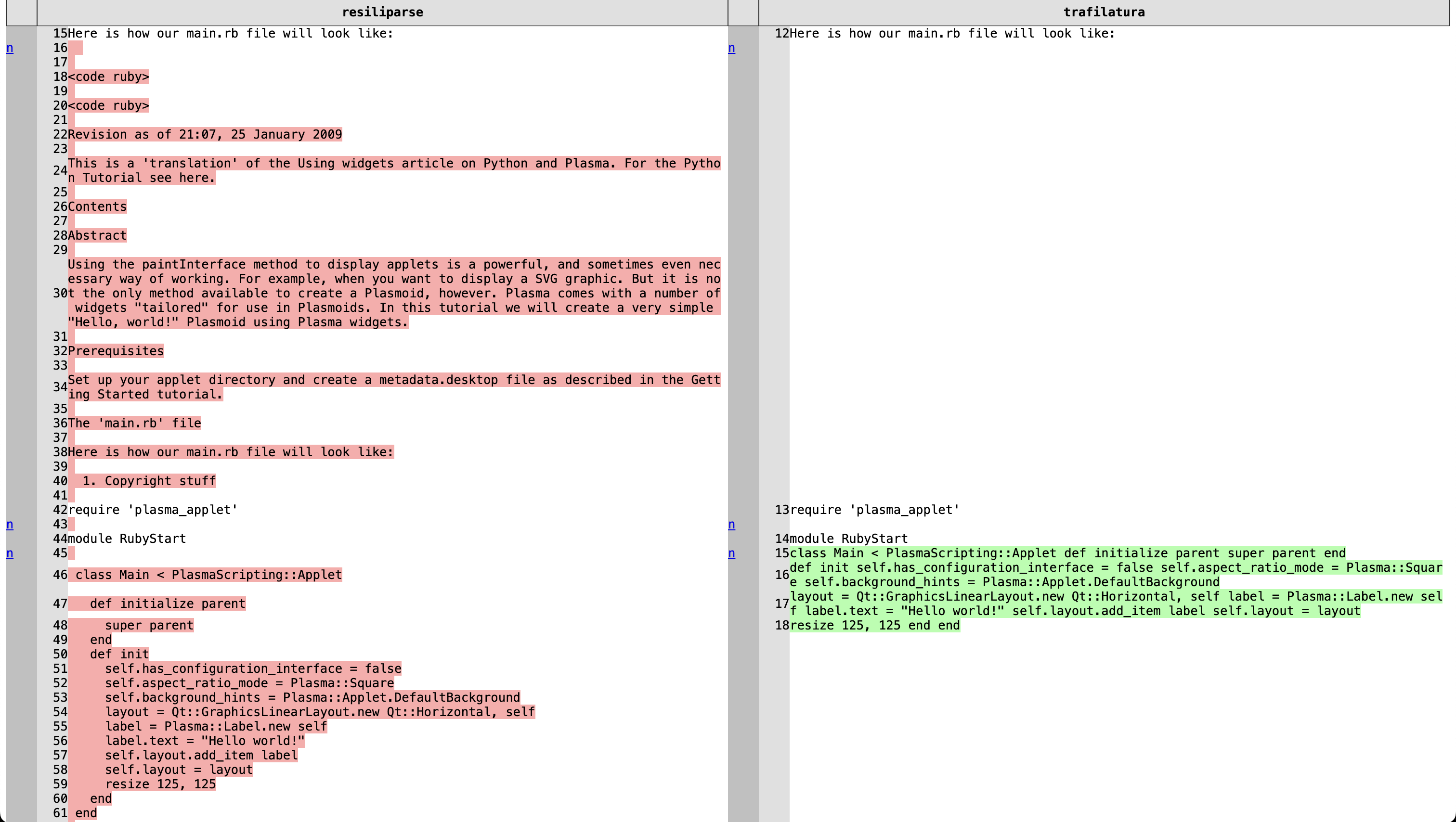
Task: Click line number 30 in resiliparse column
Action: click(x=60, y=293)
